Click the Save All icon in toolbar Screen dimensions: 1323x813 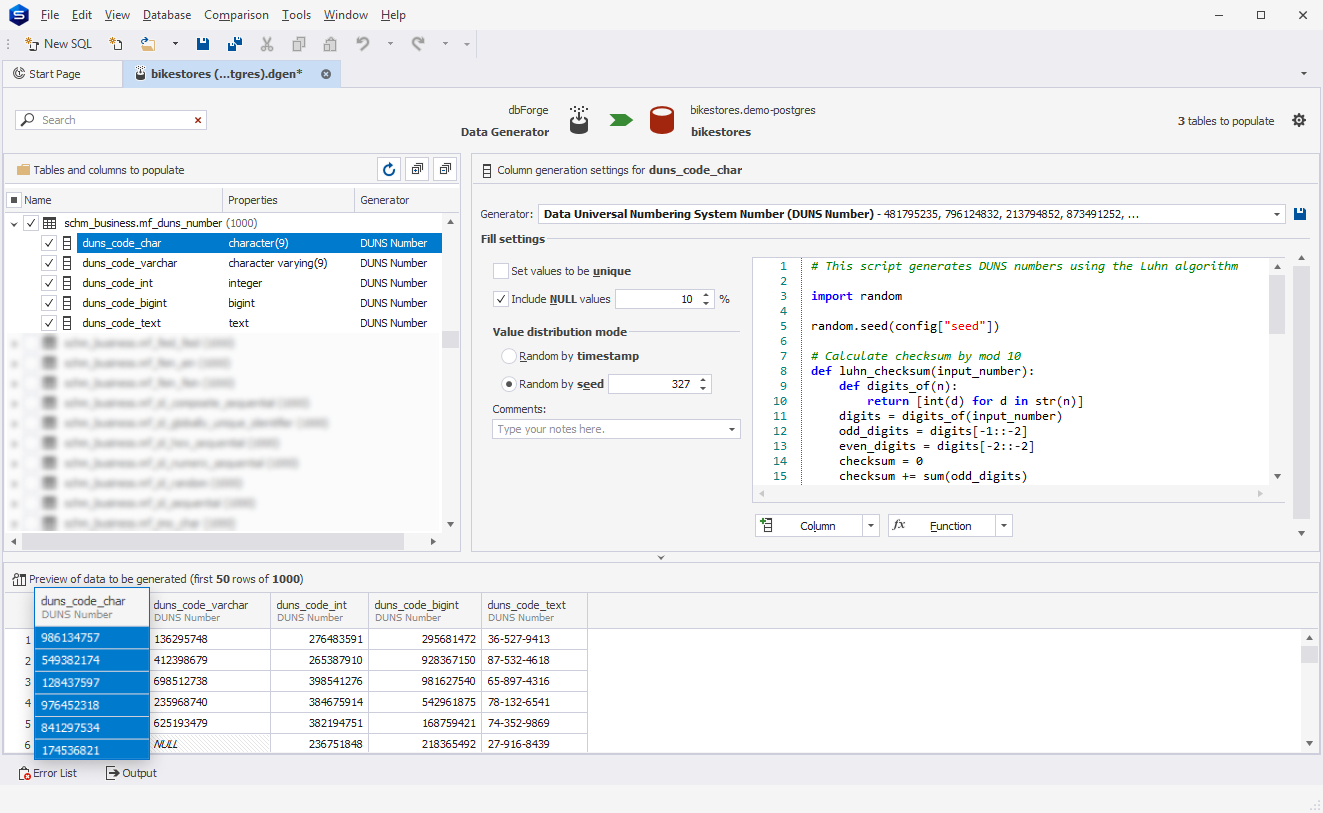tap(235, 44)
